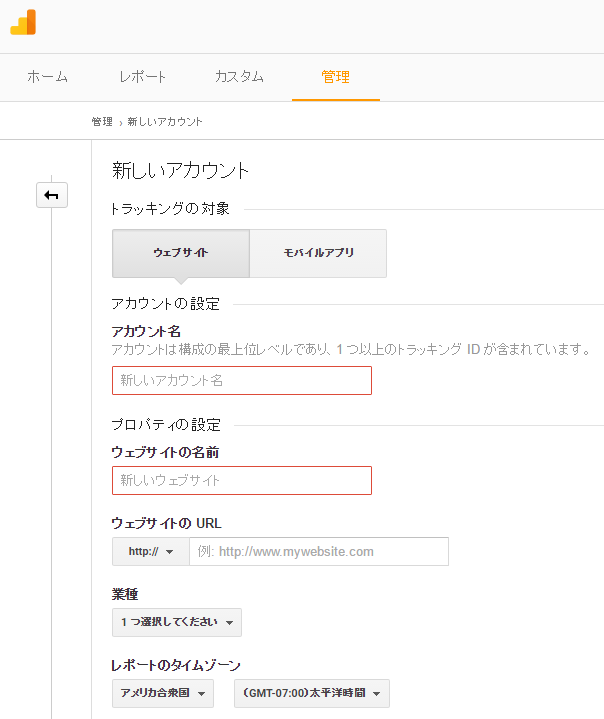
Task: Choose モバイルアプリ tracking target
Action: click(x=318, y=253)
